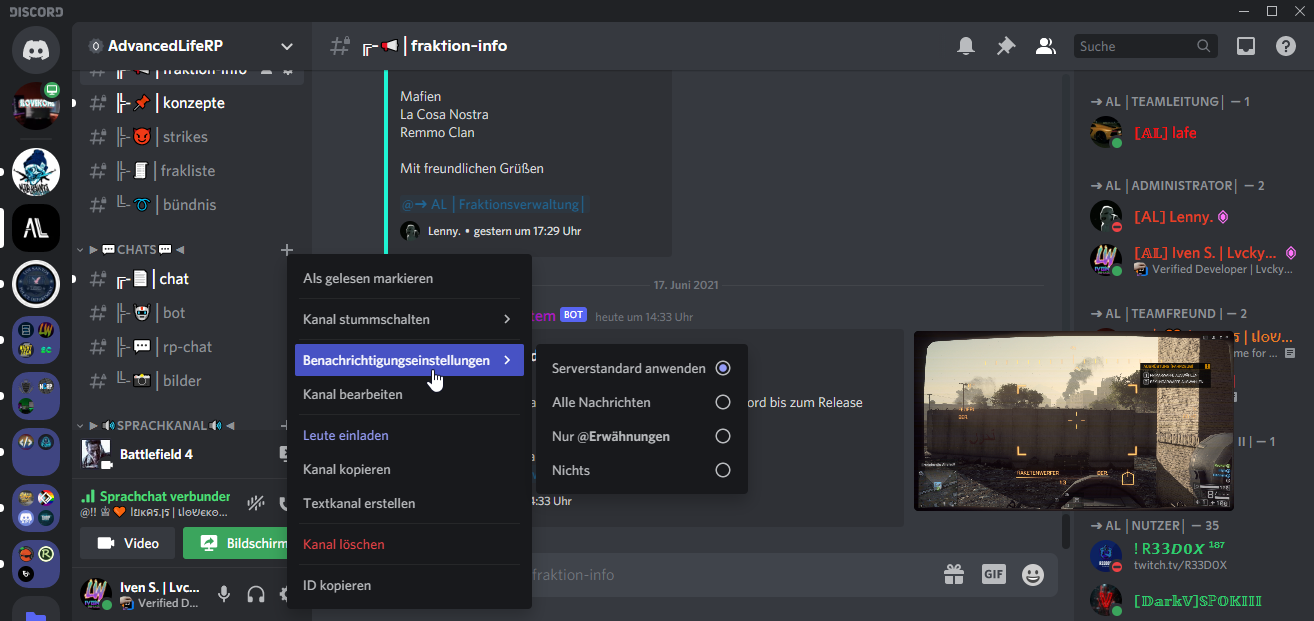Click the Suche search field
This screenshot has width=1314, height=621.
(1135, 46)
